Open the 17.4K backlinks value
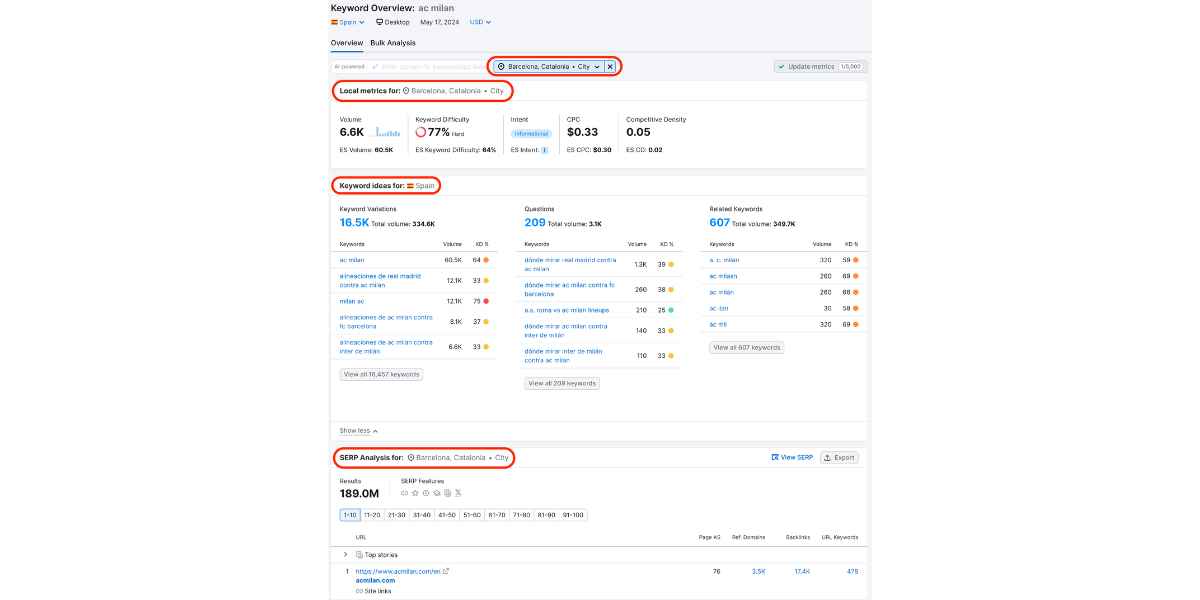This screenshot has height=600, width=1200. click(x=802, y=571)
